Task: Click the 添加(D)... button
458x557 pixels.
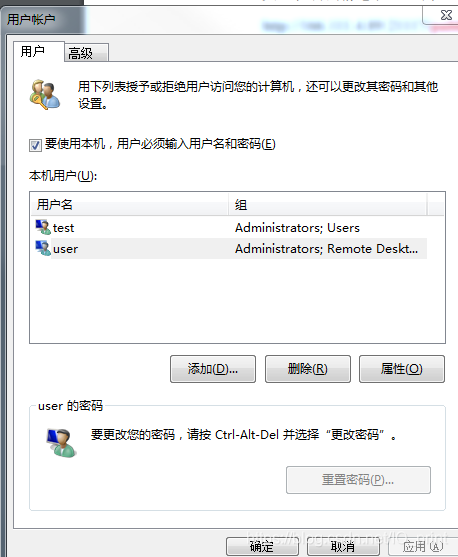Action: click(213, 369)
